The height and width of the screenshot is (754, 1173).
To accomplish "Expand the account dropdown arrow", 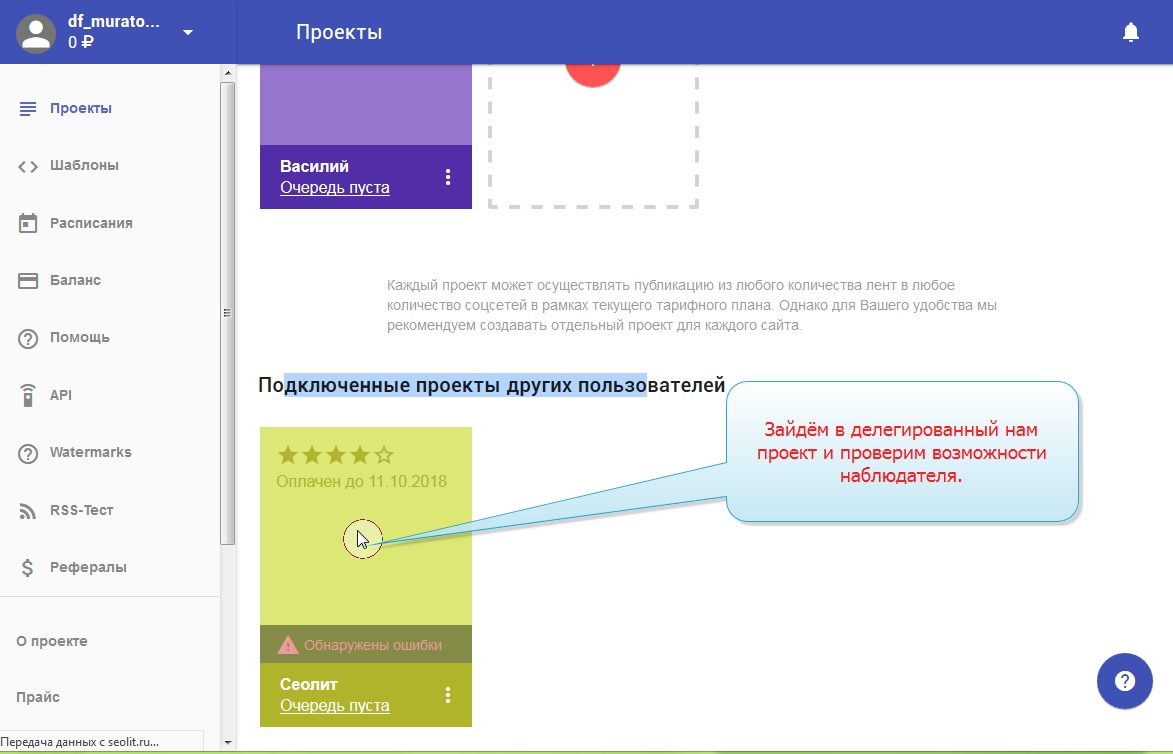I will click(187, 33).
